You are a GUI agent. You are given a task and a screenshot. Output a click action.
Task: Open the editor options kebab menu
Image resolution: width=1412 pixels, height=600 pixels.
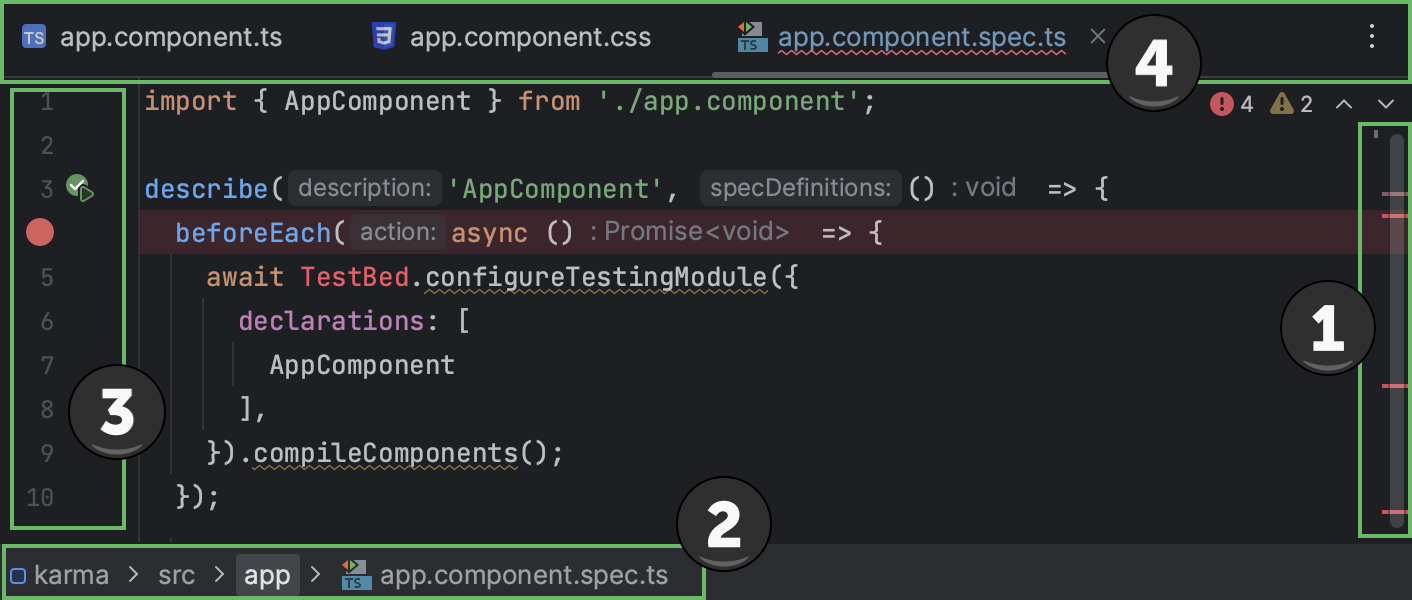(x=1371, y=36)
